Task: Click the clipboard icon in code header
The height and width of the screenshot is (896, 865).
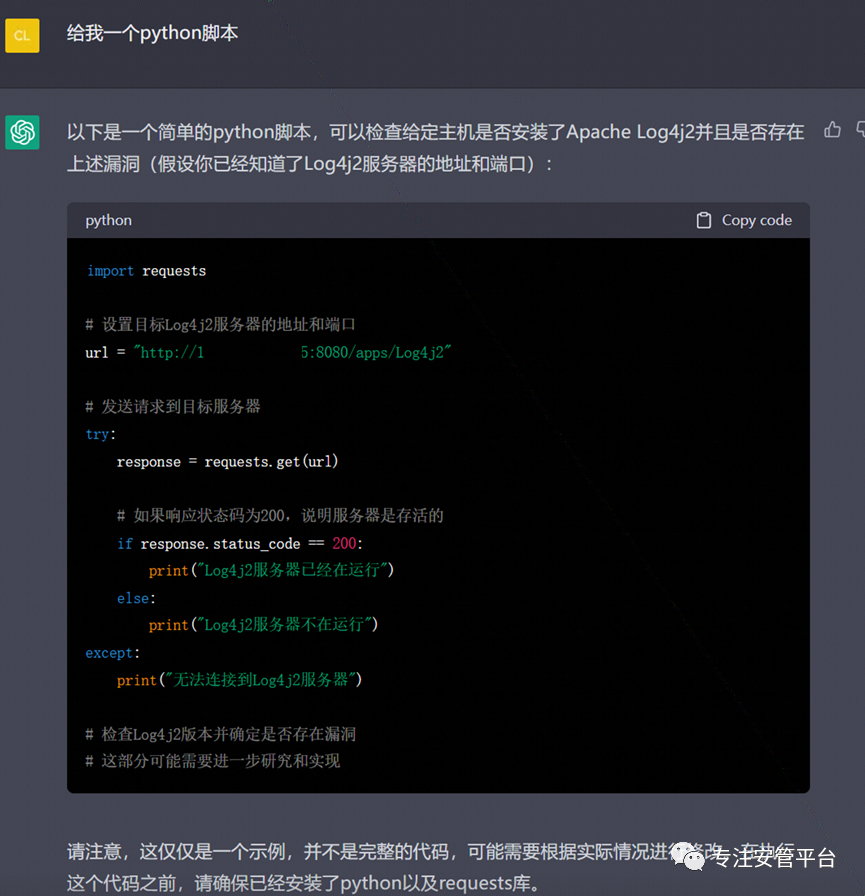Action: point(704,220)
